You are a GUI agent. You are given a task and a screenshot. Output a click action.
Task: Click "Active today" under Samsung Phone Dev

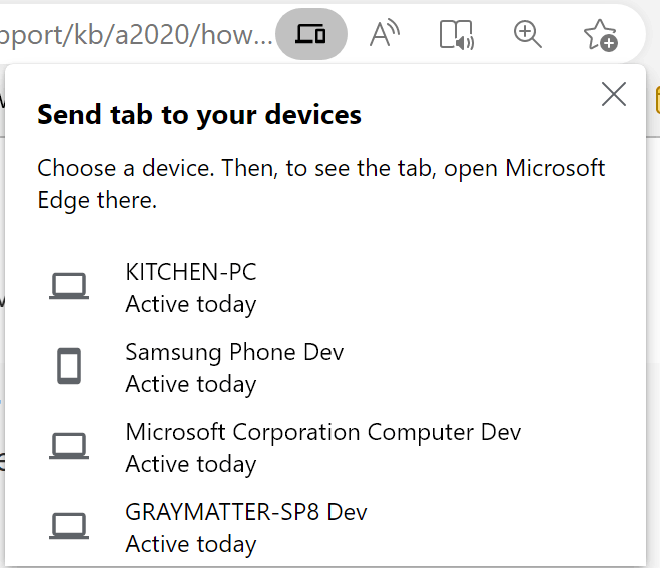190,384
